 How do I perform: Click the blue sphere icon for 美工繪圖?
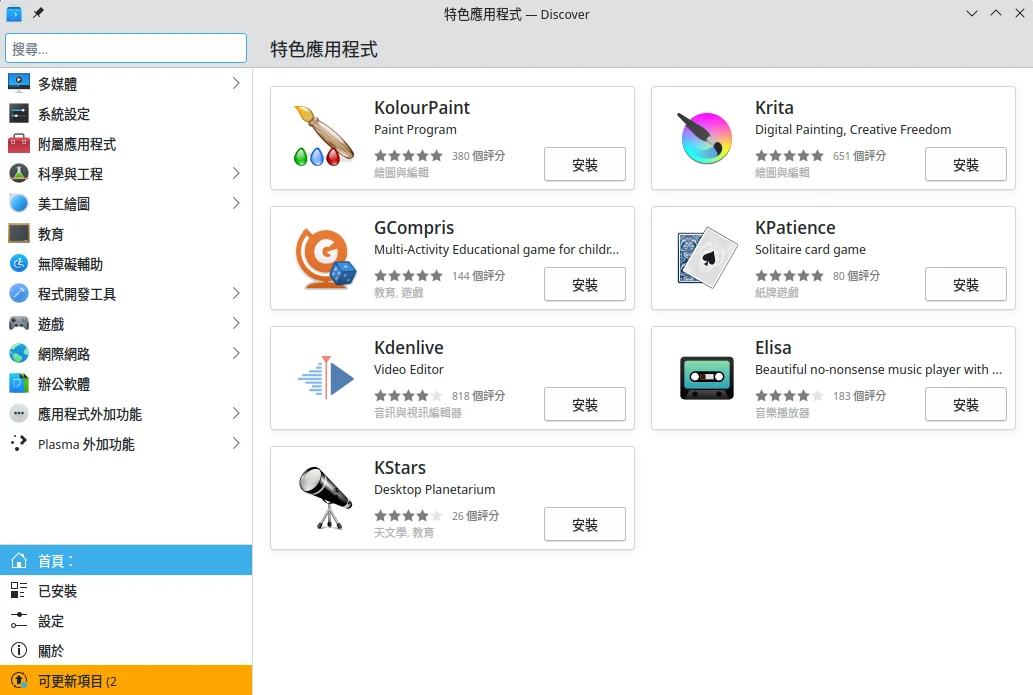click(x=19, y=204)
